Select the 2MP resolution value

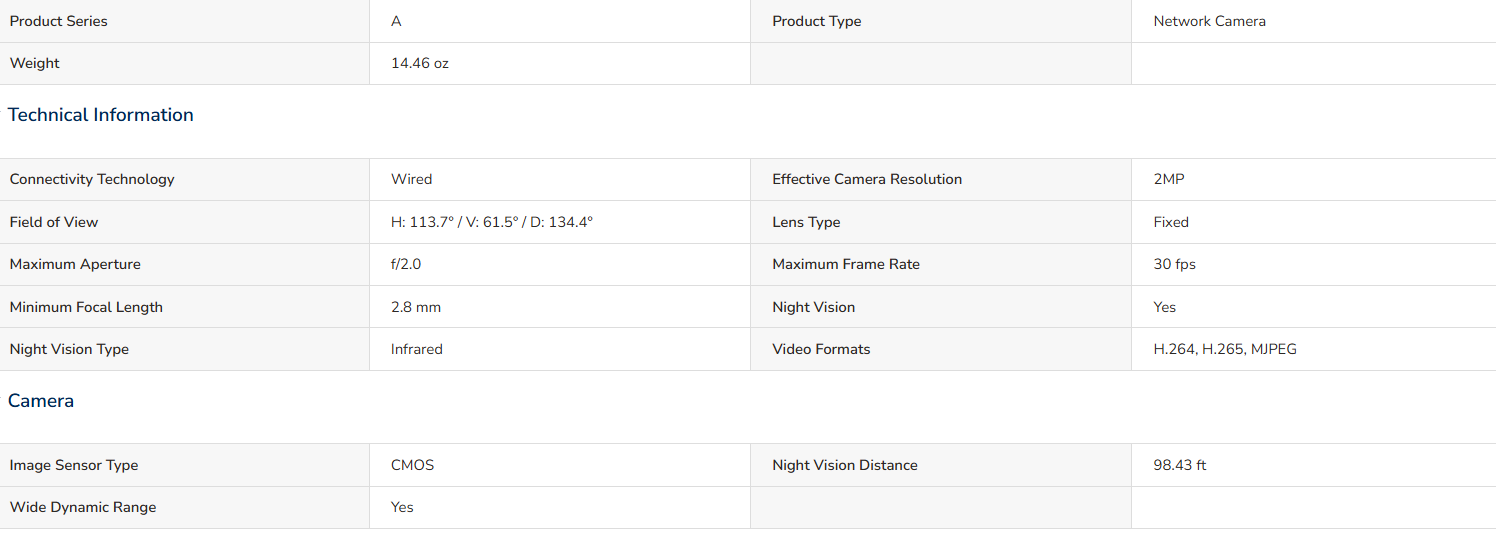(1169, 179)
